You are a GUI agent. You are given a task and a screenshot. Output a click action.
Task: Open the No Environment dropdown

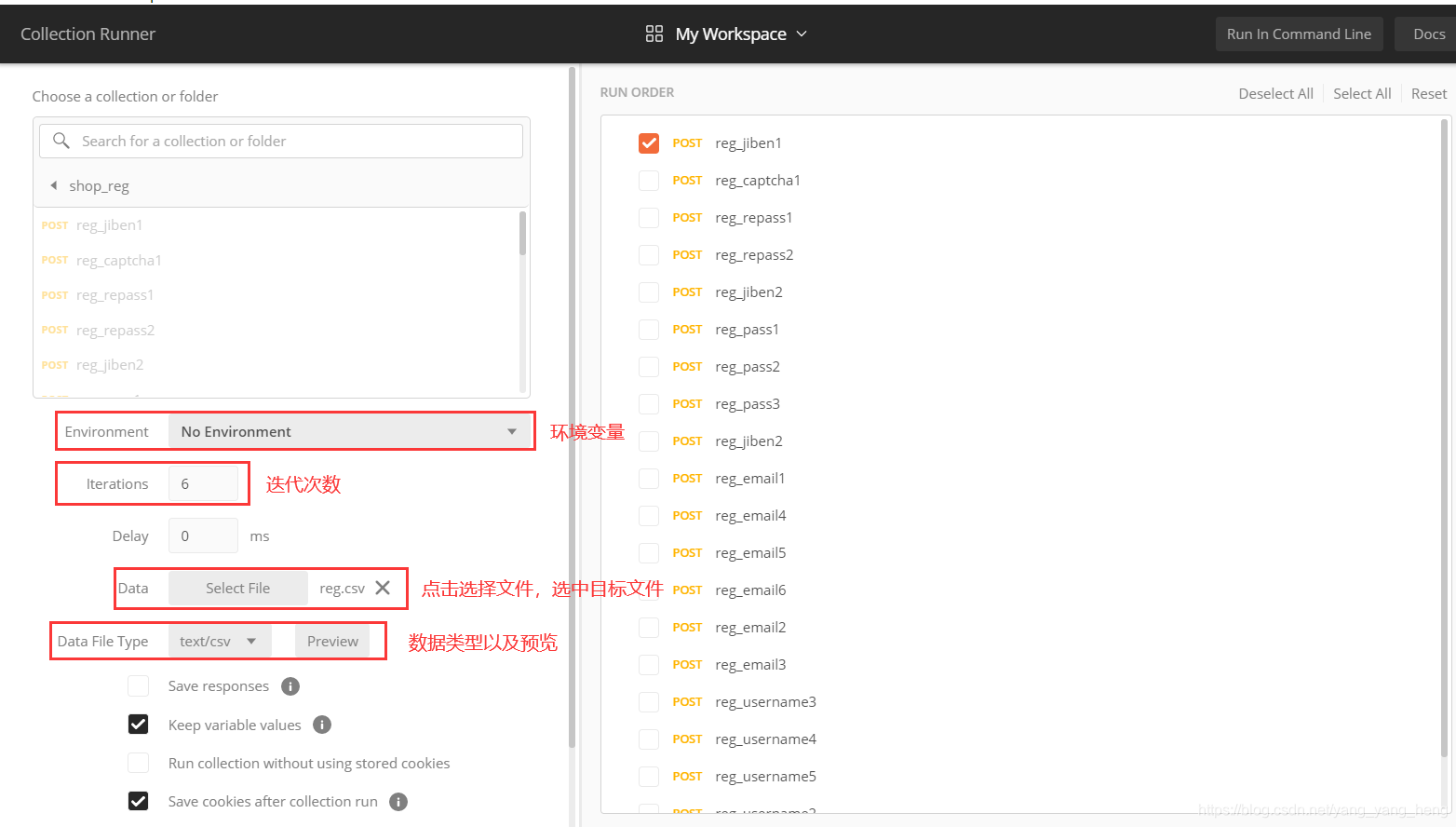click(x=351, y=431)
